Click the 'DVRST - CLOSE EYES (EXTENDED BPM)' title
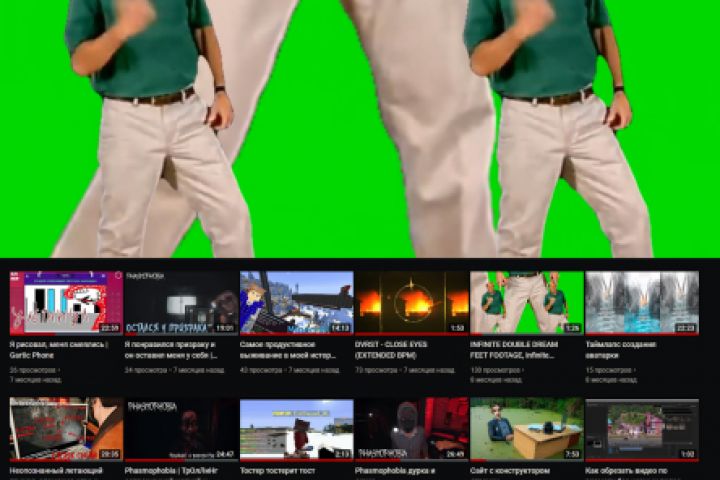 click(x=391, y=350)
